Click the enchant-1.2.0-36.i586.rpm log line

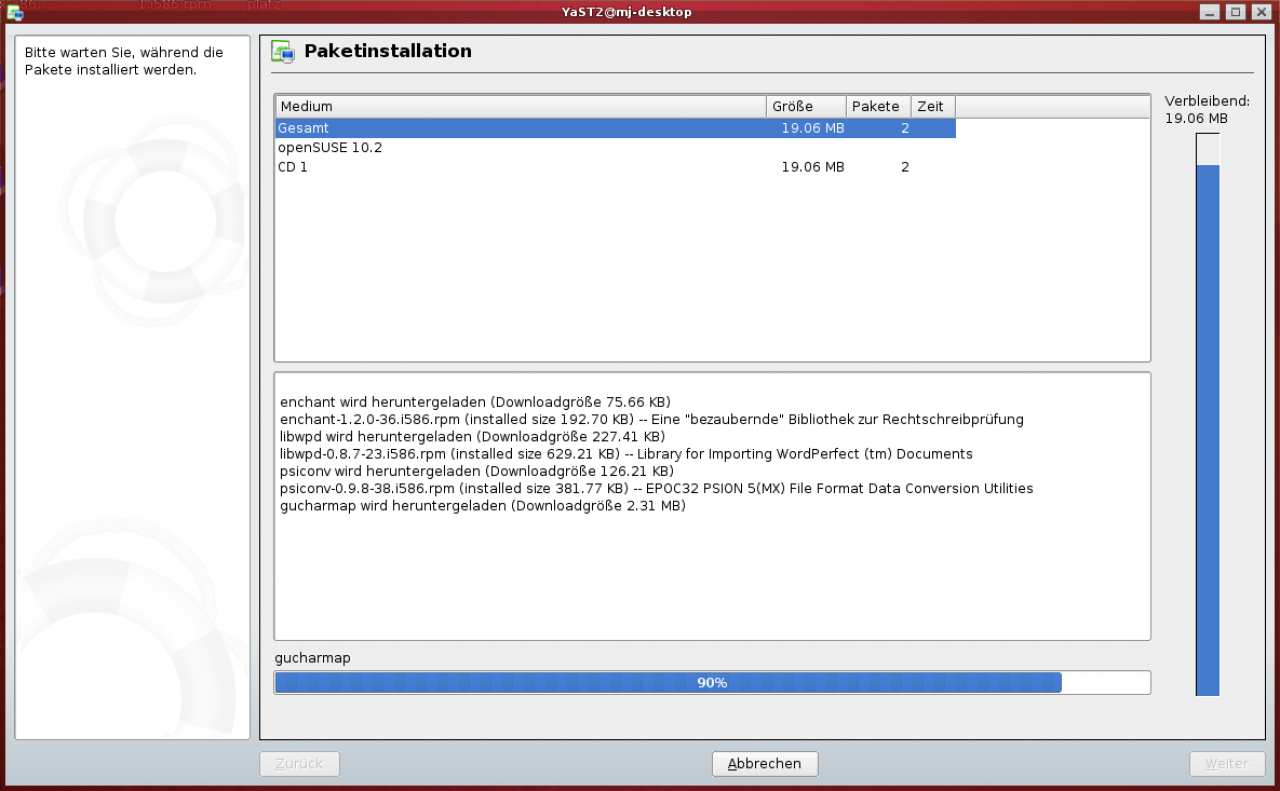[652, 419]
